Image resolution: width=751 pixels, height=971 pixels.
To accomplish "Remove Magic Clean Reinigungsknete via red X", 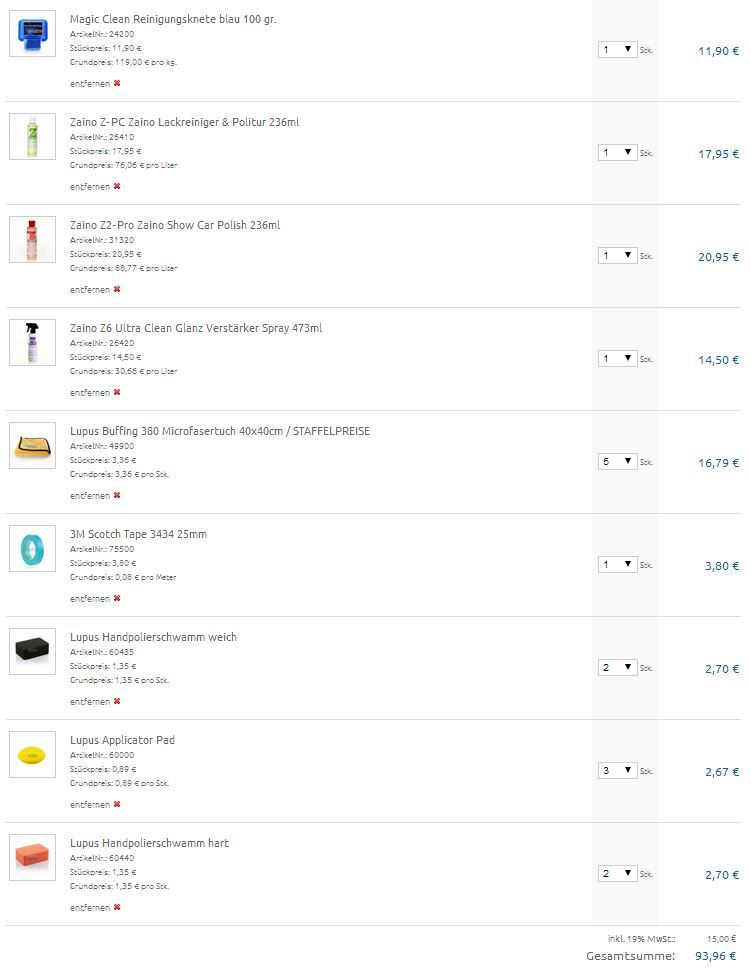I will click(x=117, y=84).
